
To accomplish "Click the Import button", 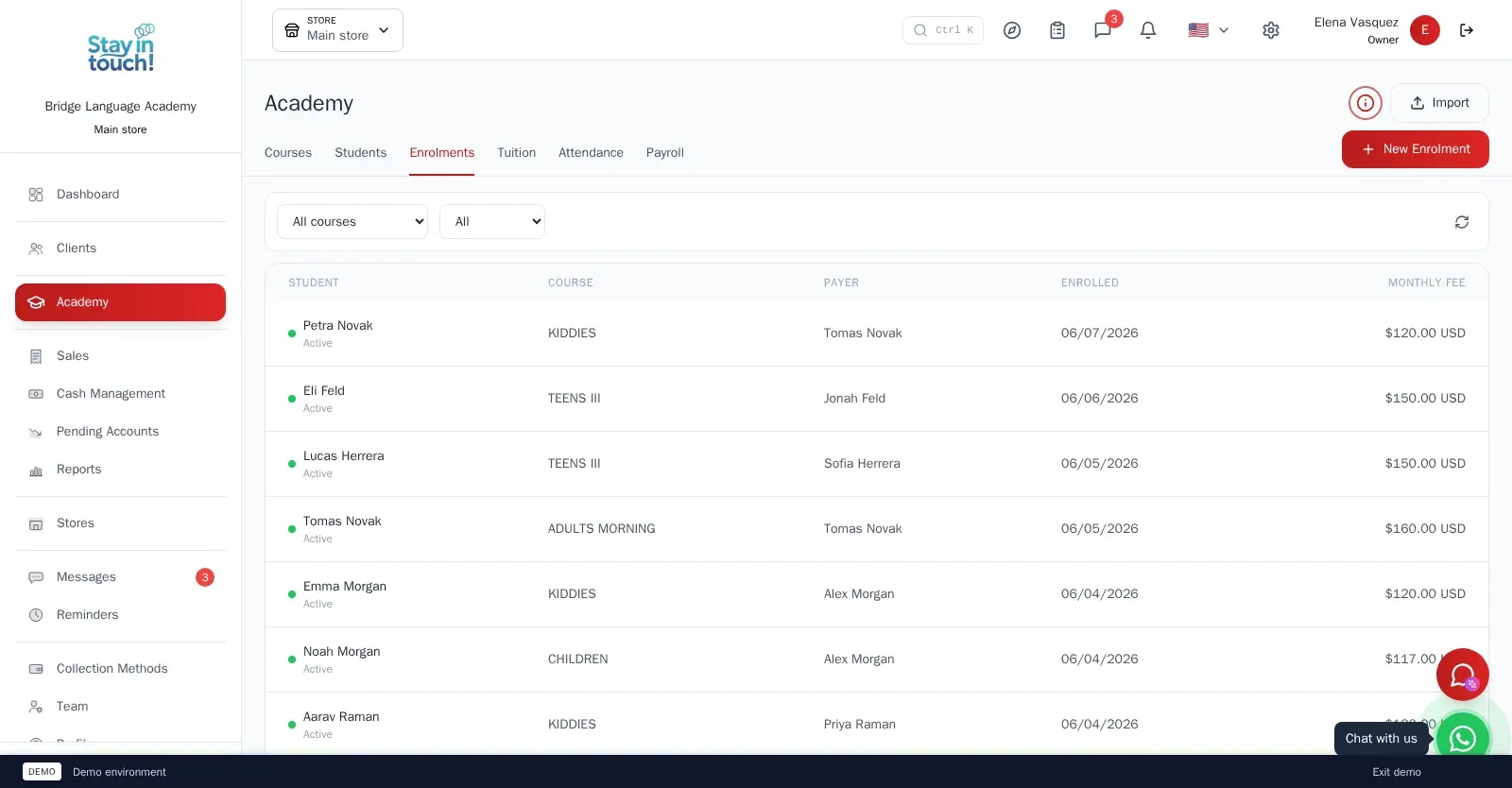I will pos(1439,103).
